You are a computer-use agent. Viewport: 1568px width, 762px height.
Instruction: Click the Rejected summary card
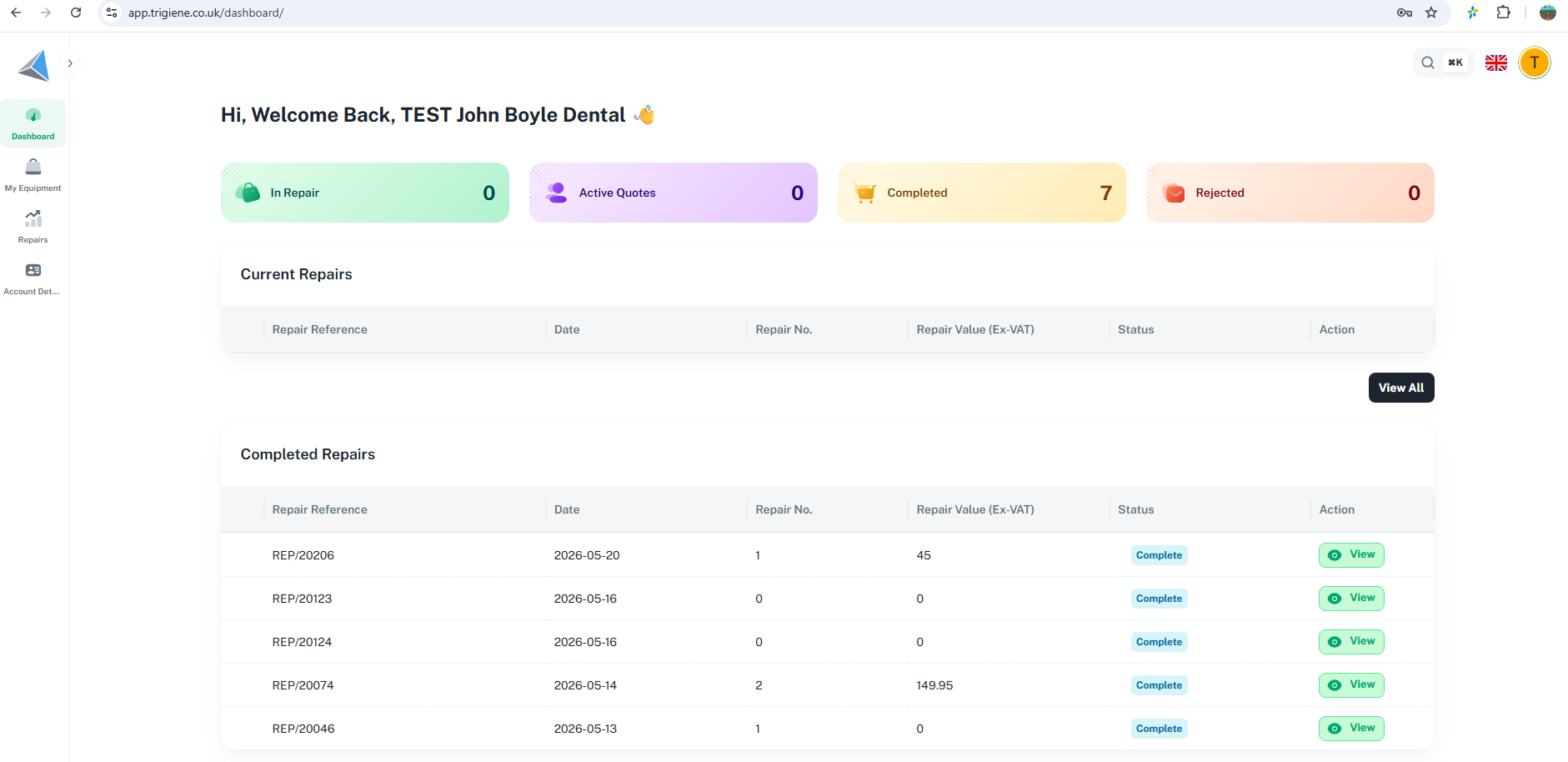[1290, 193]
